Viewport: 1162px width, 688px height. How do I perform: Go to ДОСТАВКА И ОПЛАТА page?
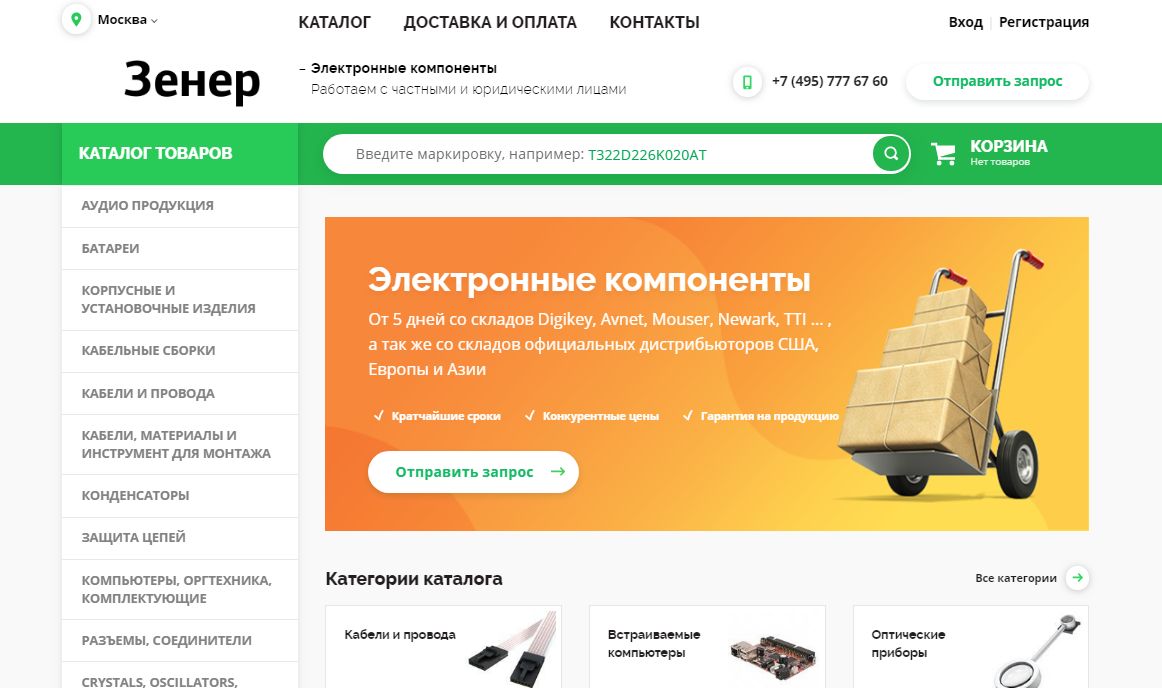point(490,22)
